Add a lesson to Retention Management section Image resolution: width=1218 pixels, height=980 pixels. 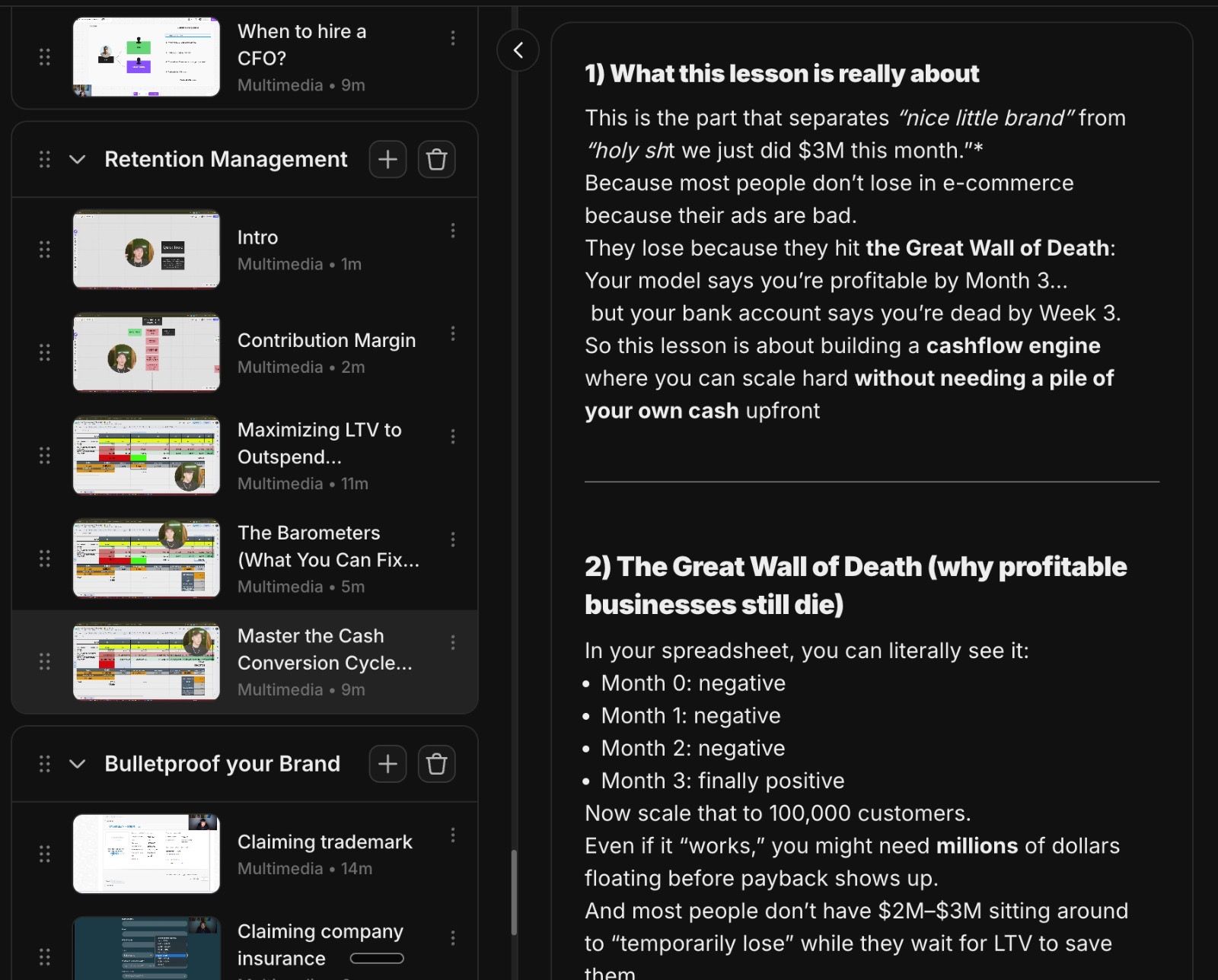click(387, 160)
